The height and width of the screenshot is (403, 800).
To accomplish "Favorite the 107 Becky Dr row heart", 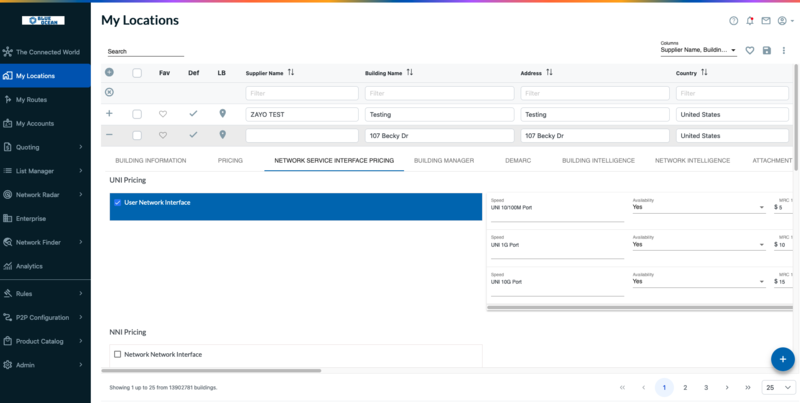I will click(163, 135).
